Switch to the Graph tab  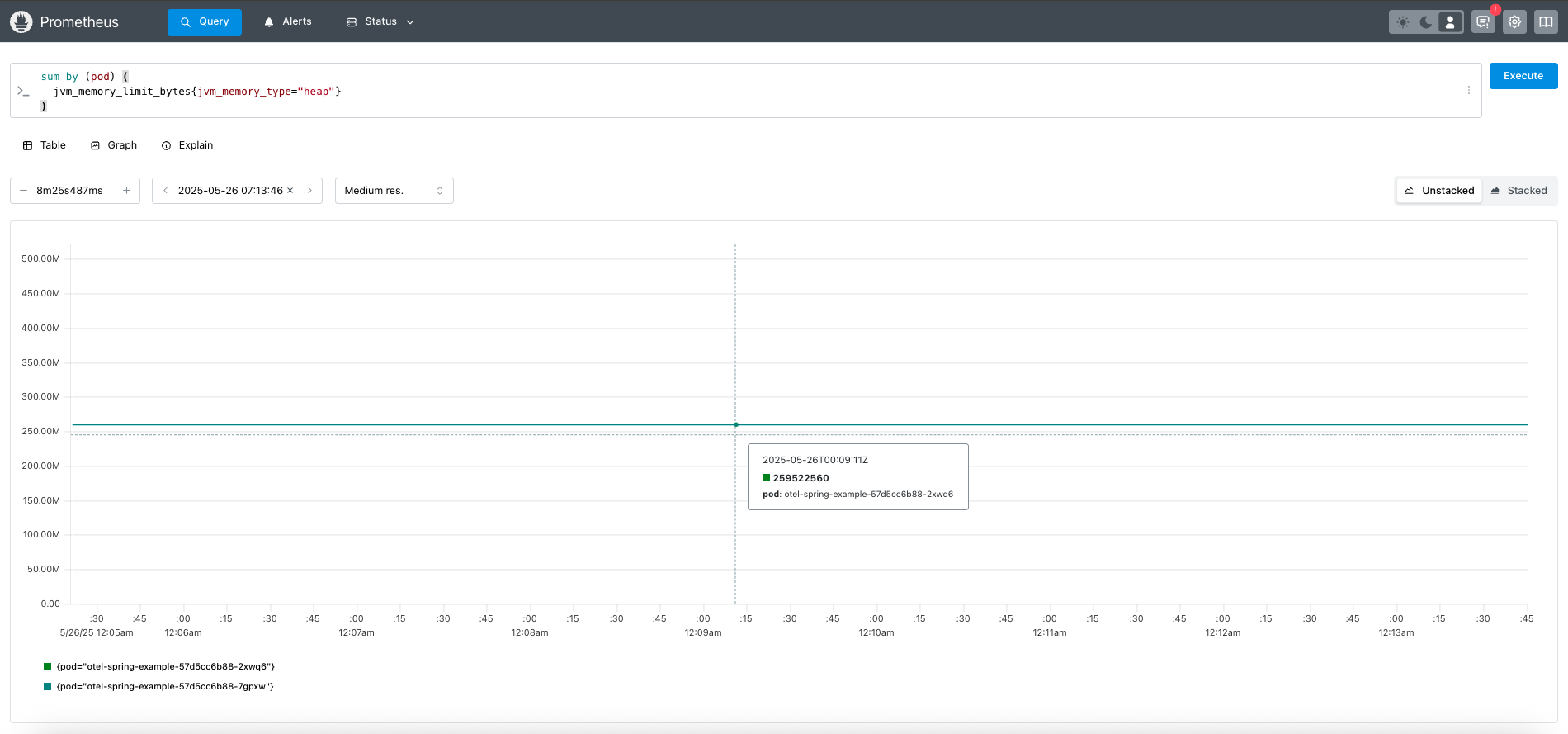tap(114, 145)
